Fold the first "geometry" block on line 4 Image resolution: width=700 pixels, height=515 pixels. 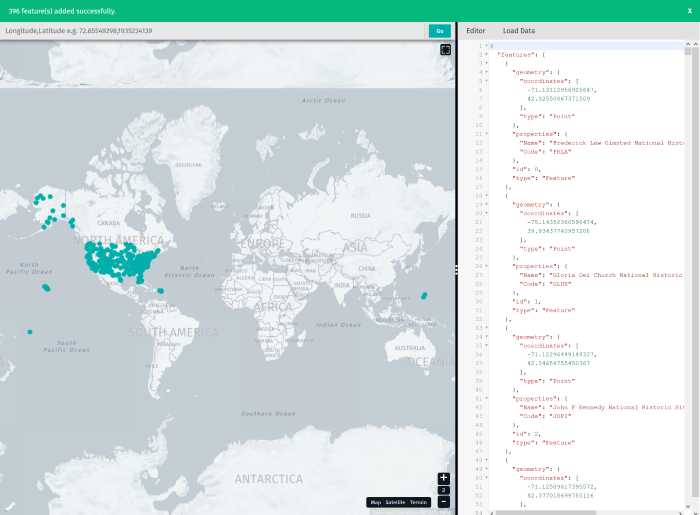487,72
